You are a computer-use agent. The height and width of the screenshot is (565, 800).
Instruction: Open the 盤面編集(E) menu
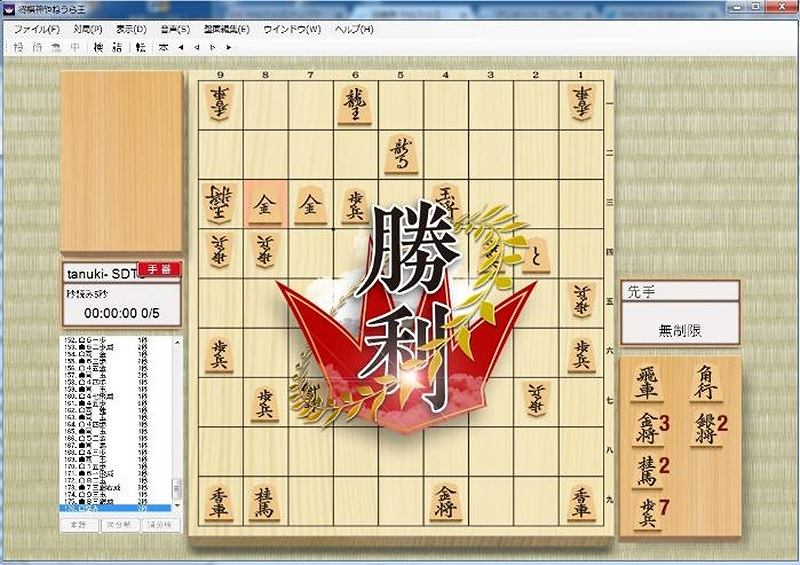(x=227, y=29)
